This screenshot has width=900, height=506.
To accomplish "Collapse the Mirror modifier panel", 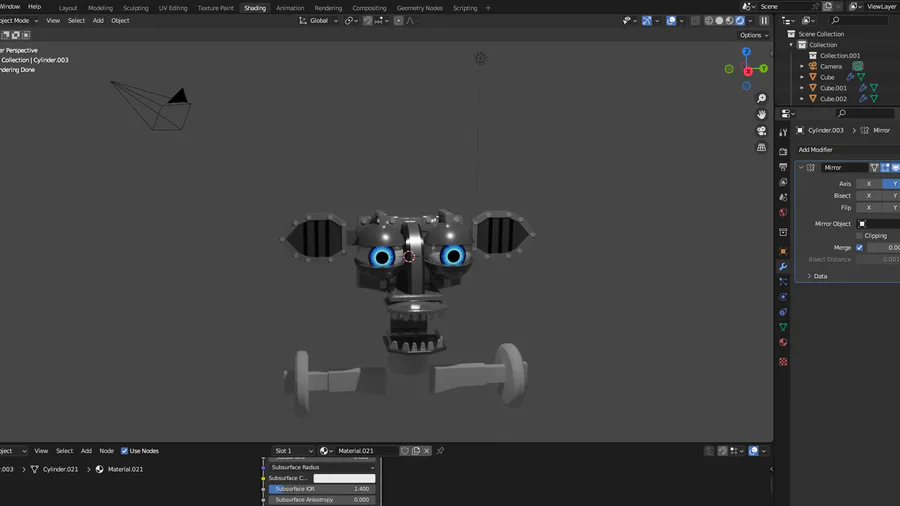I will click(801, 168).
